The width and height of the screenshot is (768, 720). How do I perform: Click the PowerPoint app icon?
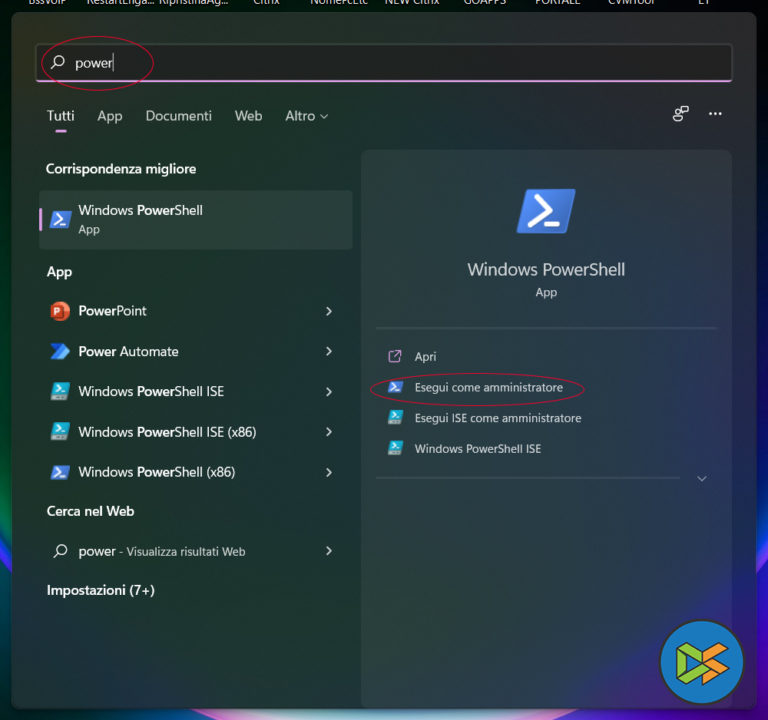pyautogui.click(x=60, y=311)
